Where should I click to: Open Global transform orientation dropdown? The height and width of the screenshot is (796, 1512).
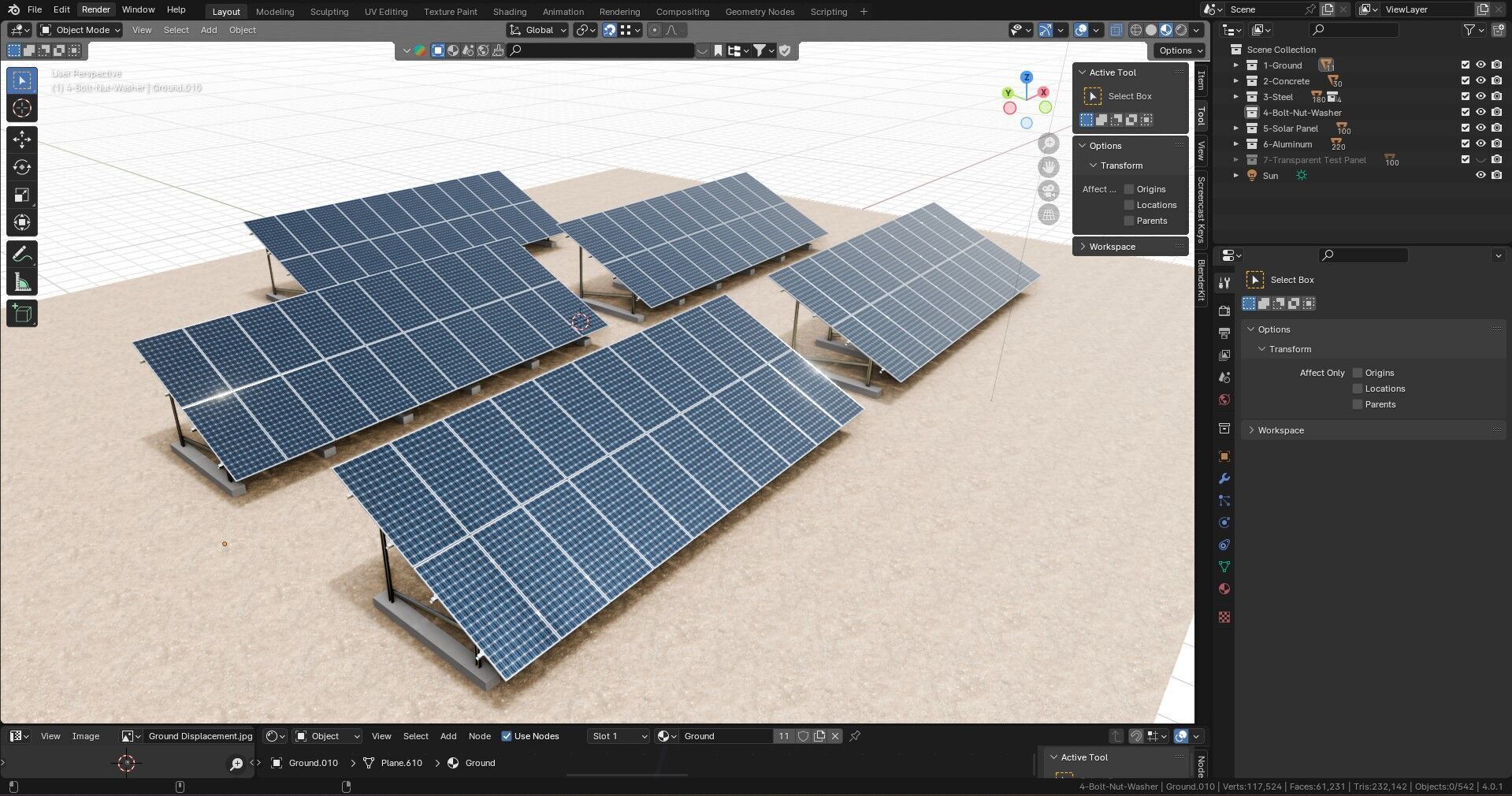(538, 30)
